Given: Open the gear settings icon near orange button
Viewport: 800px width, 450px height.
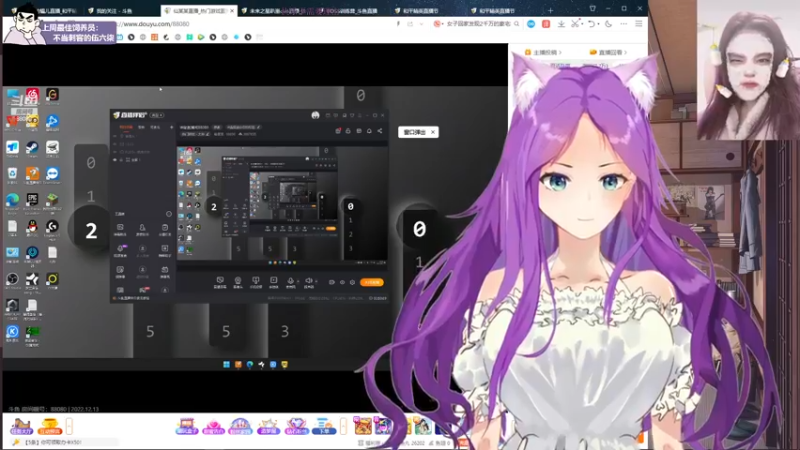Looking at the screenshot, I should [x=353, y=282].
